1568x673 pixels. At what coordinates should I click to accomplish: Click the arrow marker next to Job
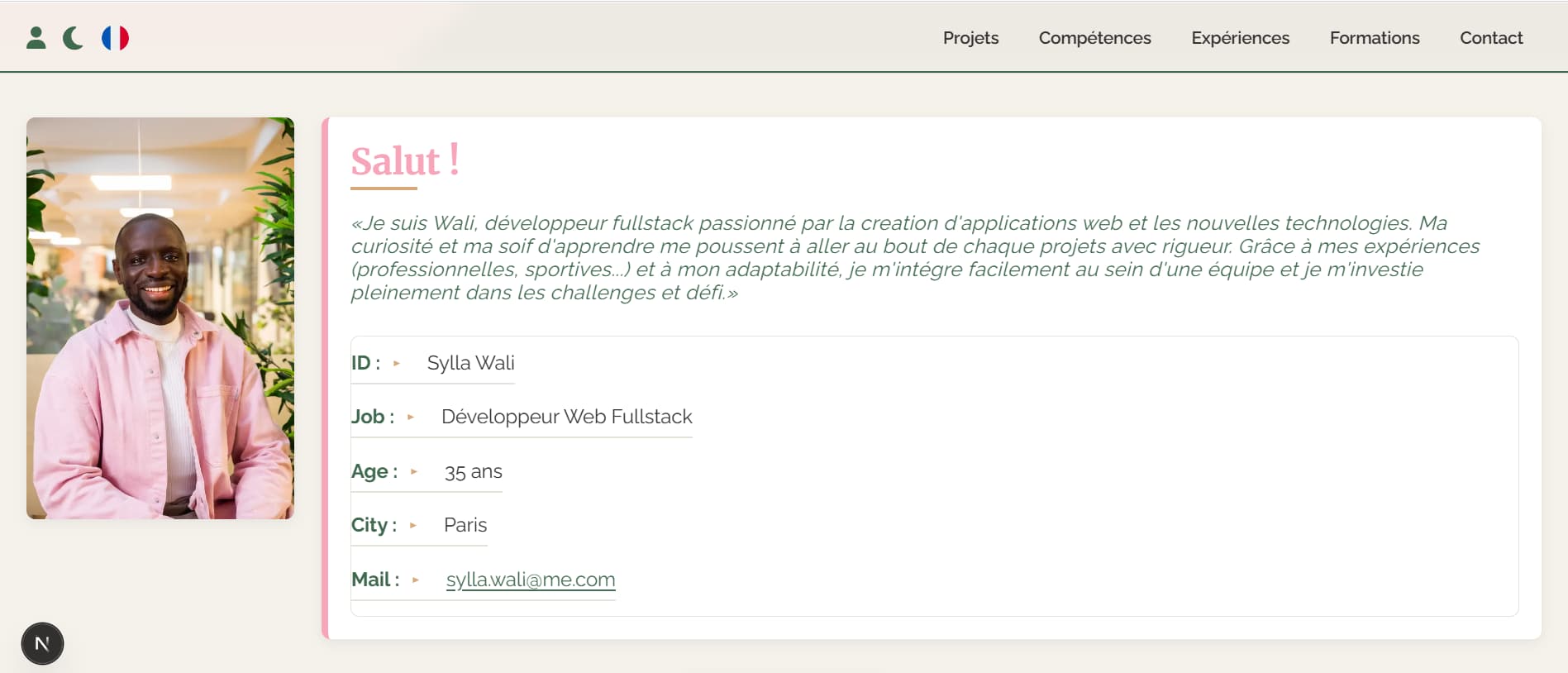411,417
